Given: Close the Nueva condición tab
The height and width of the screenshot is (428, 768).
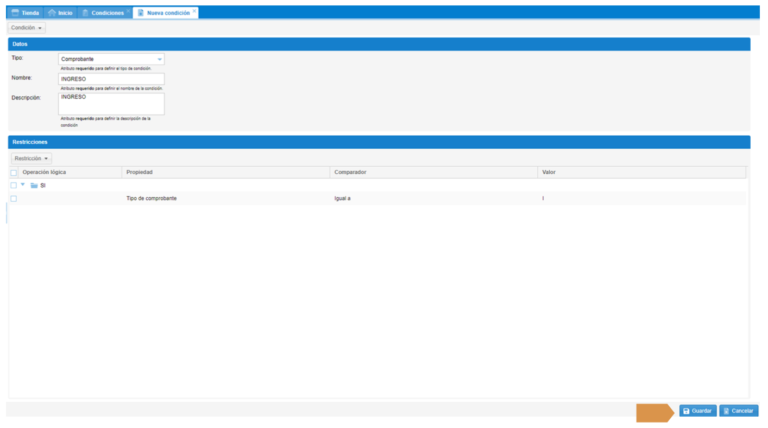Looking at the screenshot, I should (194, 12).
